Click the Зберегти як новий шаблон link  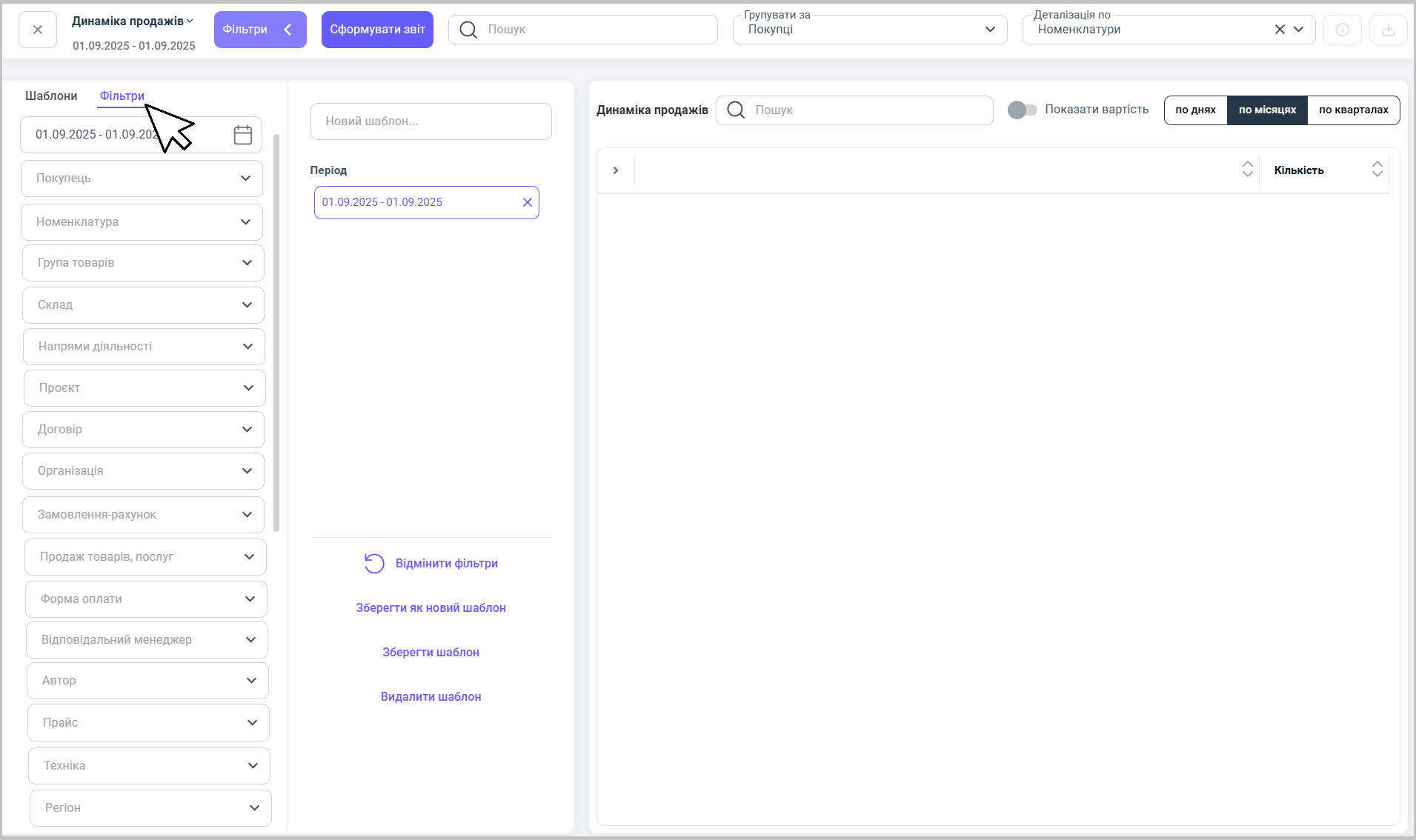[x=431, y=608]
